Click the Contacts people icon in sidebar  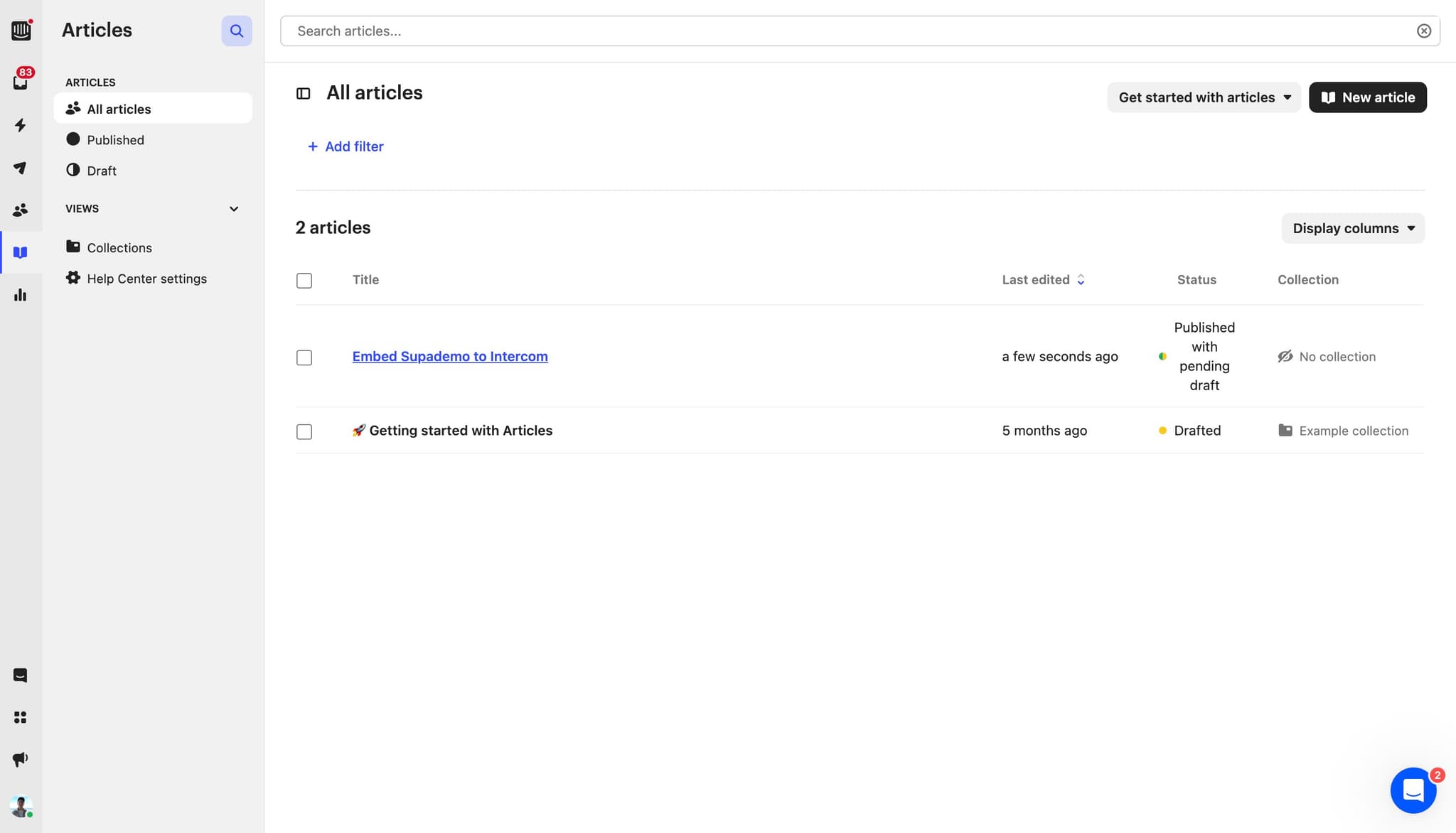pyautogui.click(x=21, y=209)
